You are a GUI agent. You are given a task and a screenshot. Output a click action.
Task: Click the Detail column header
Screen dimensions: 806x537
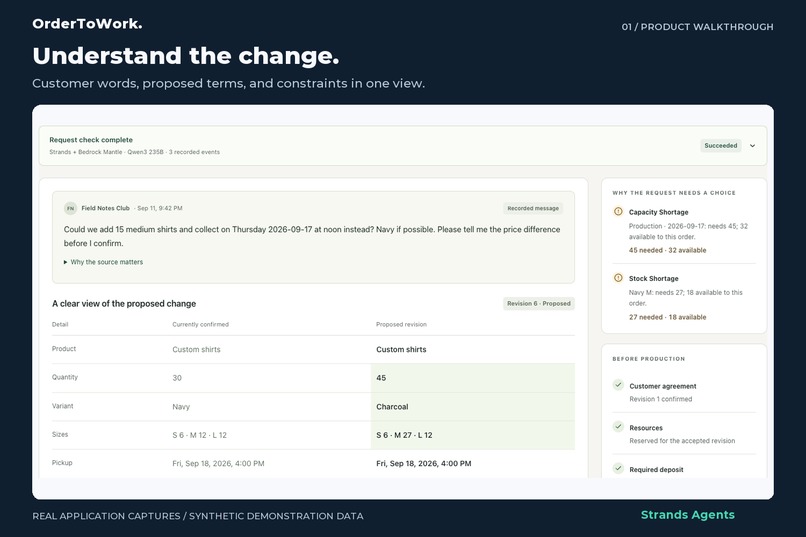pos(60,324)
